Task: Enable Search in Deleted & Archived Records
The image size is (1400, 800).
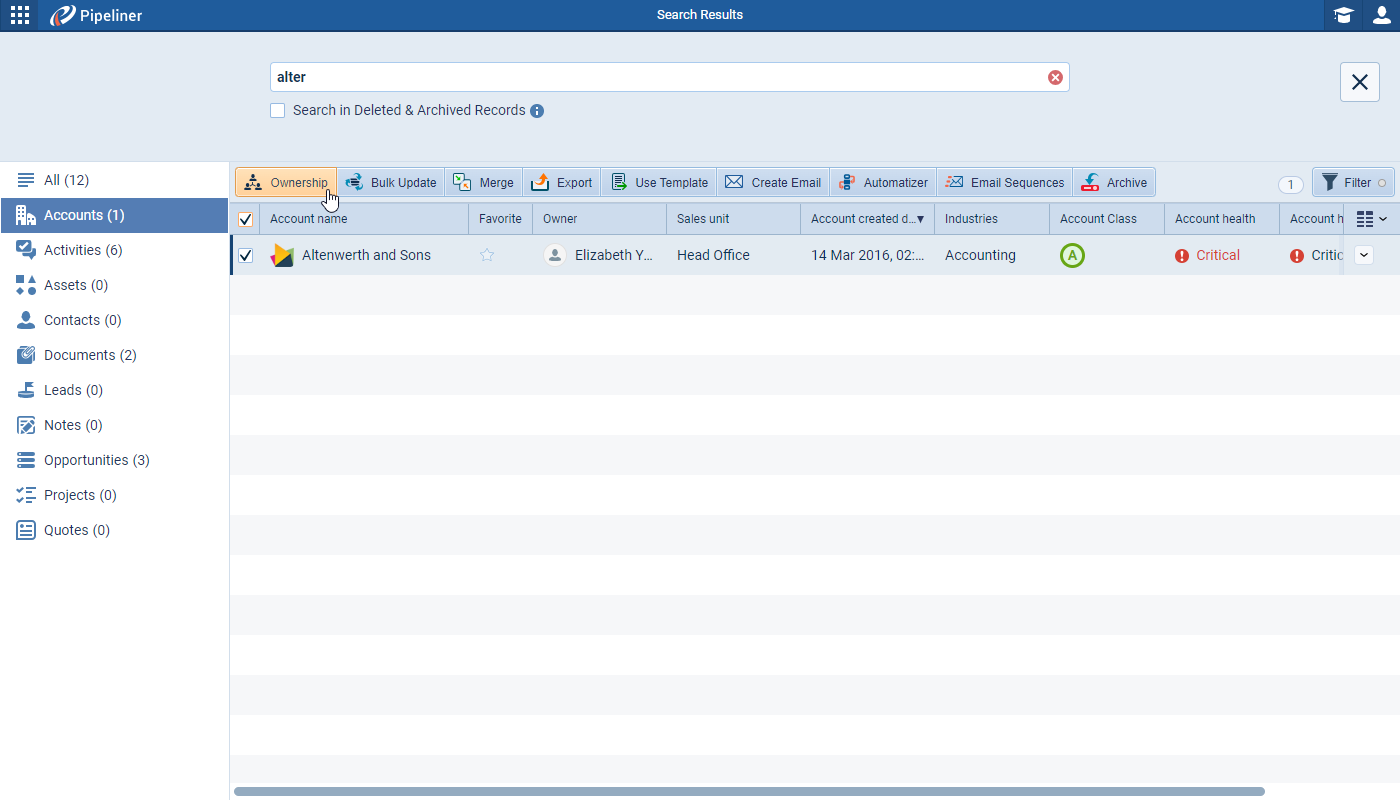Action: (278, 111)
